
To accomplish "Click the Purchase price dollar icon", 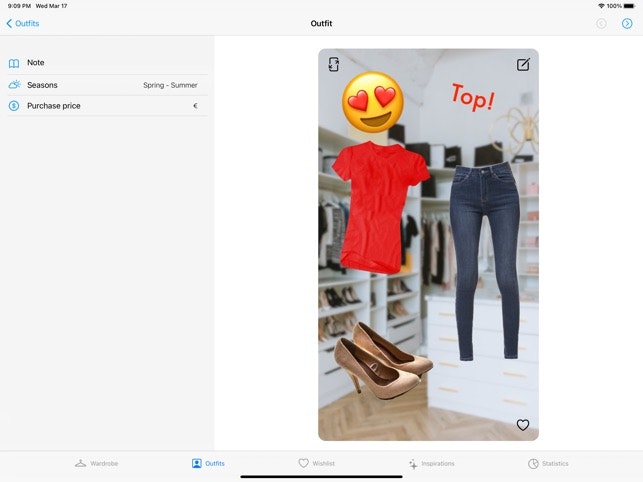I will click(14, 106).
